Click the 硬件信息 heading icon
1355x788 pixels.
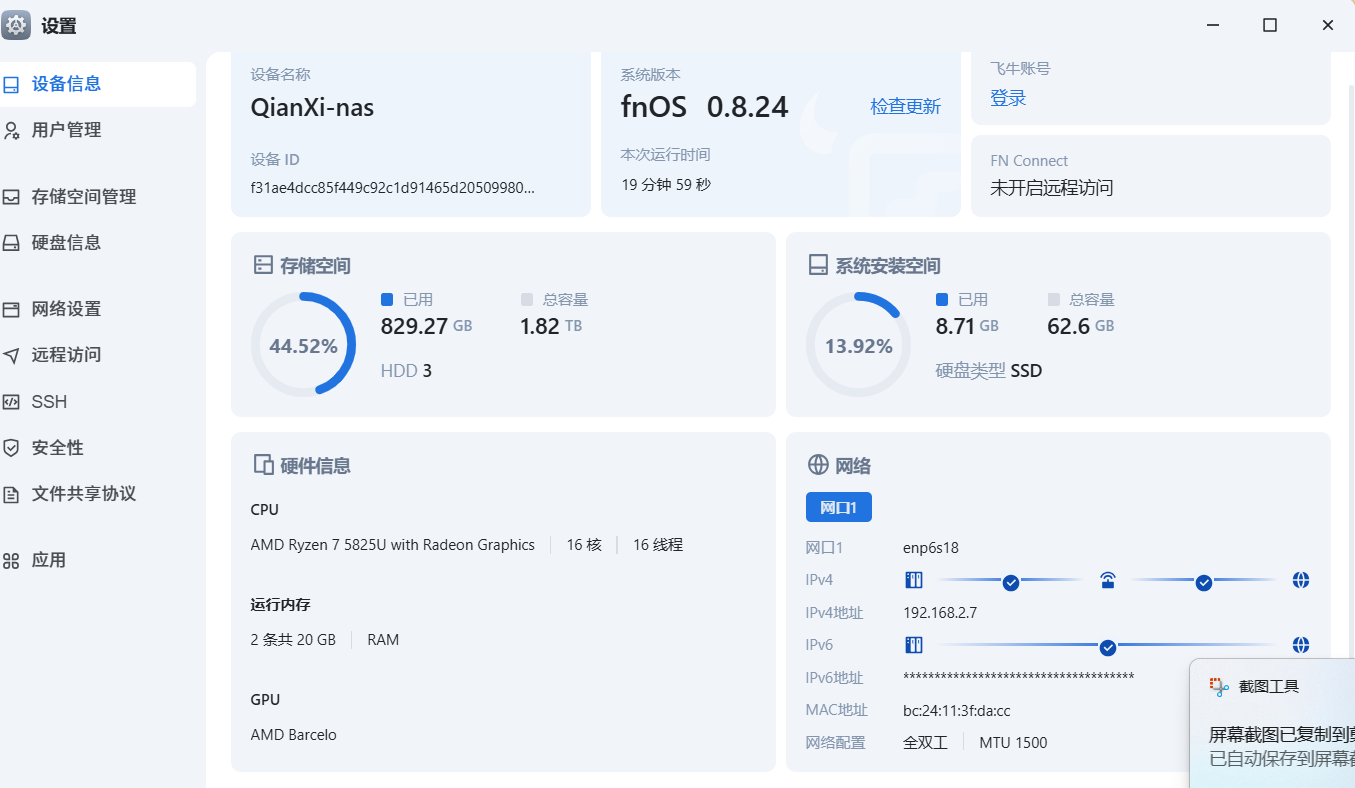[x=263, y=465]
